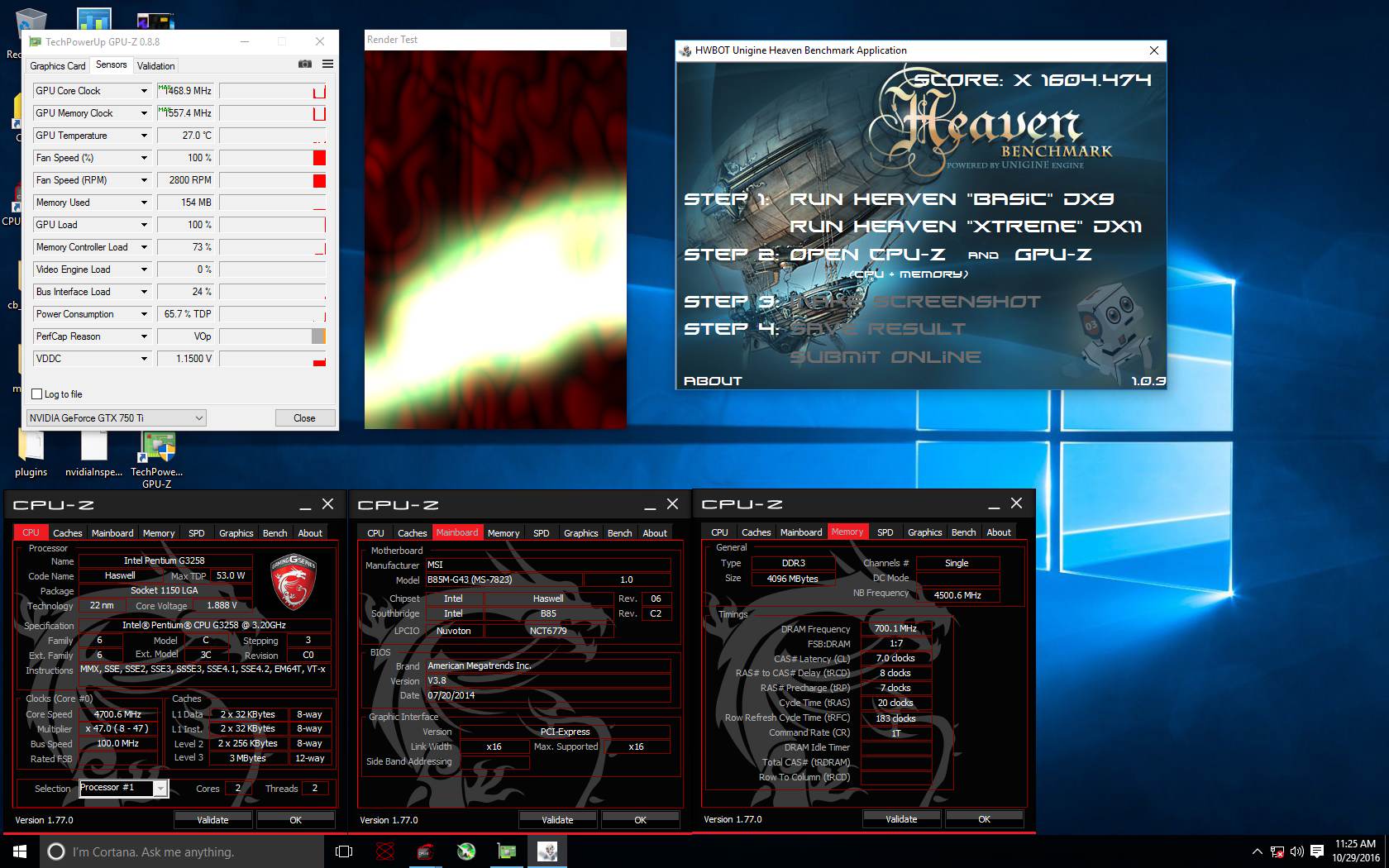Click the B85M-G43 (MS-7823) model field

[x=503, y=580]
